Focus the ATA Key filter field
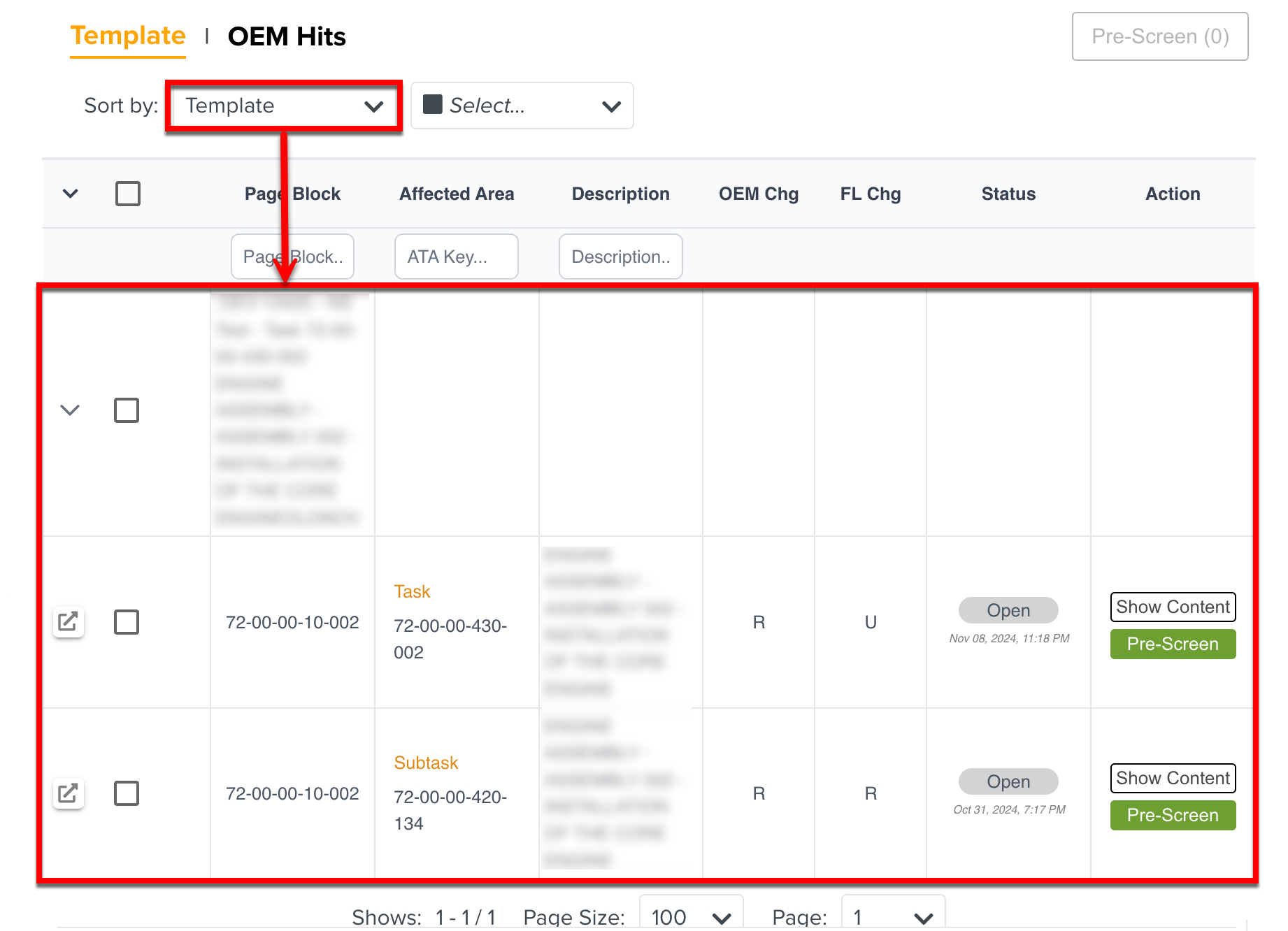This screenshot has height=931, width=1288. click(456, 257)
